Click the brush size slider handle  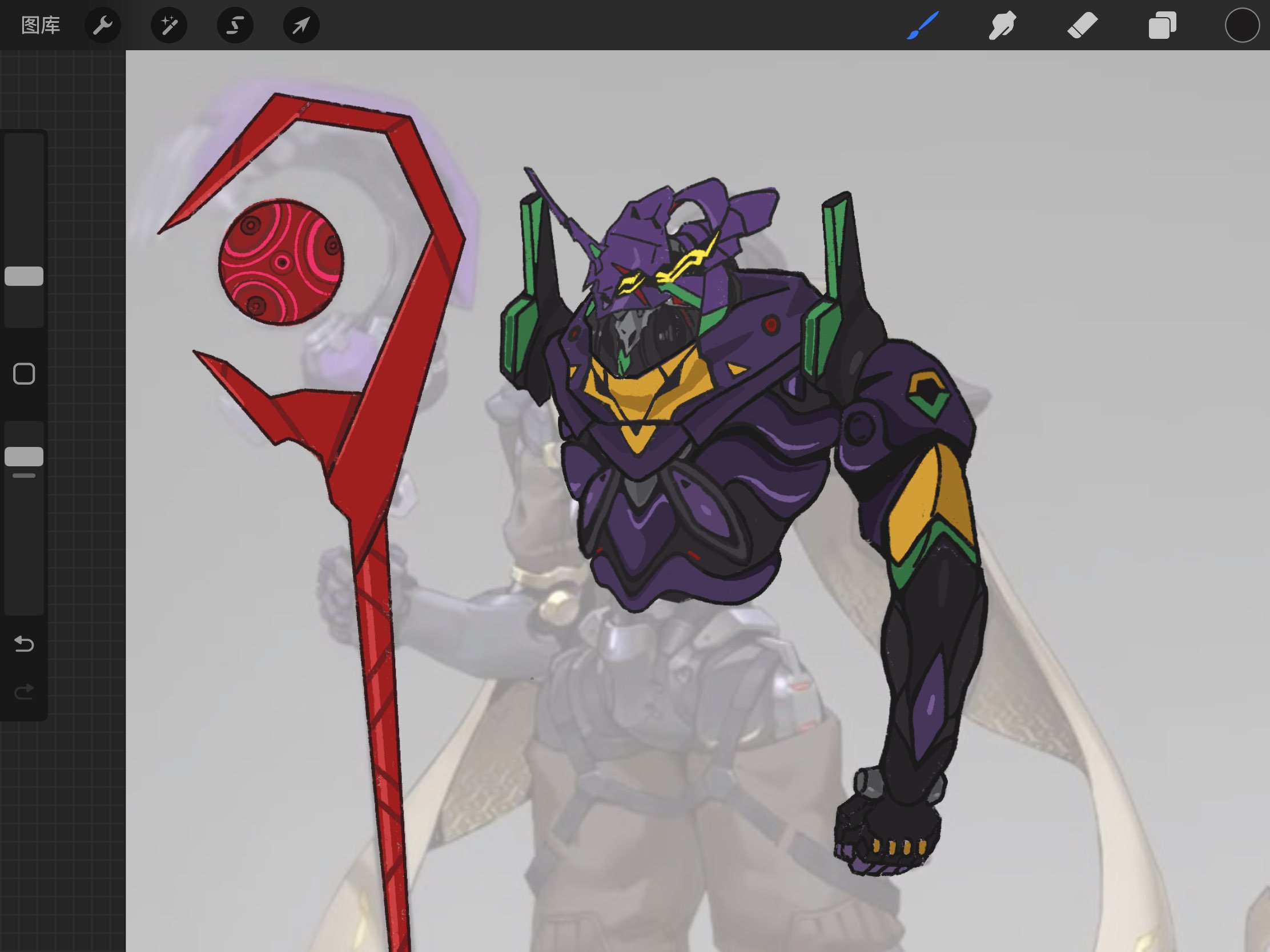[x=24, y=276]
